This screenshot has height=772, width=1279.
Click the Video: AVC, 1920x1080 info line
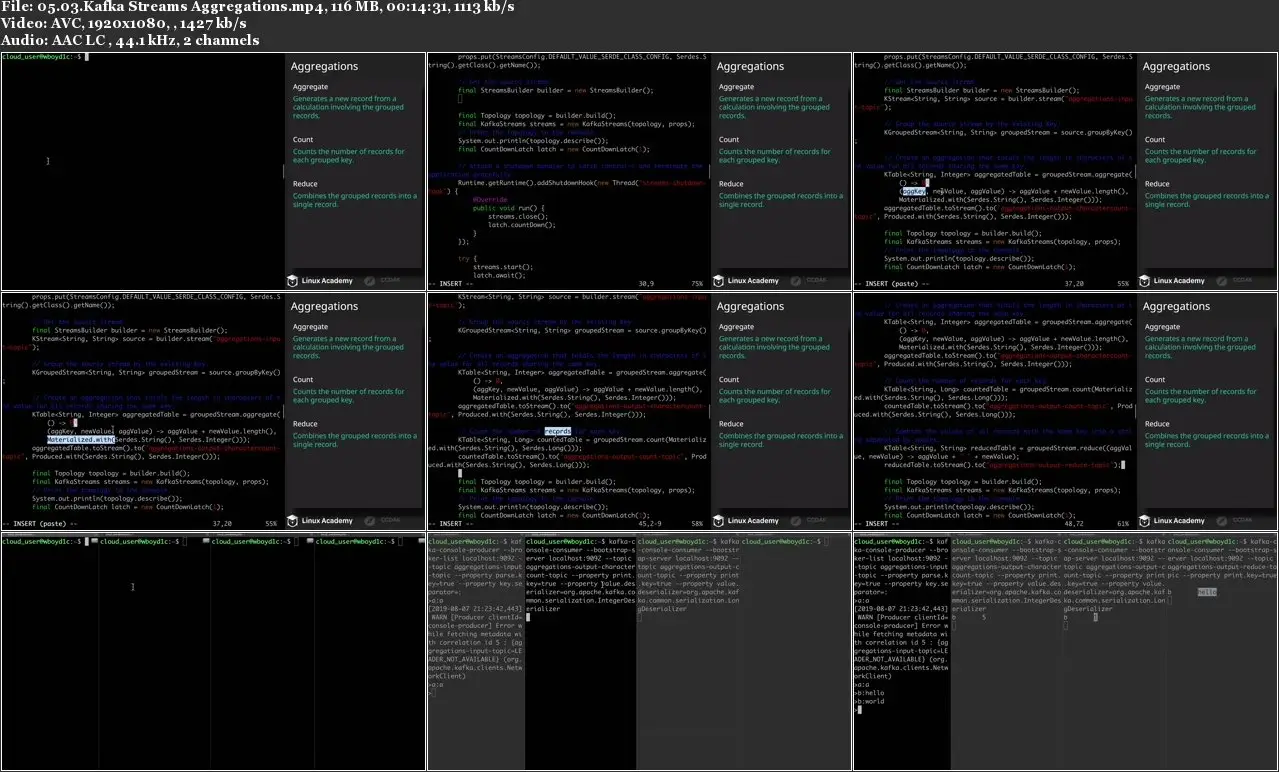[x=124, y=23]
